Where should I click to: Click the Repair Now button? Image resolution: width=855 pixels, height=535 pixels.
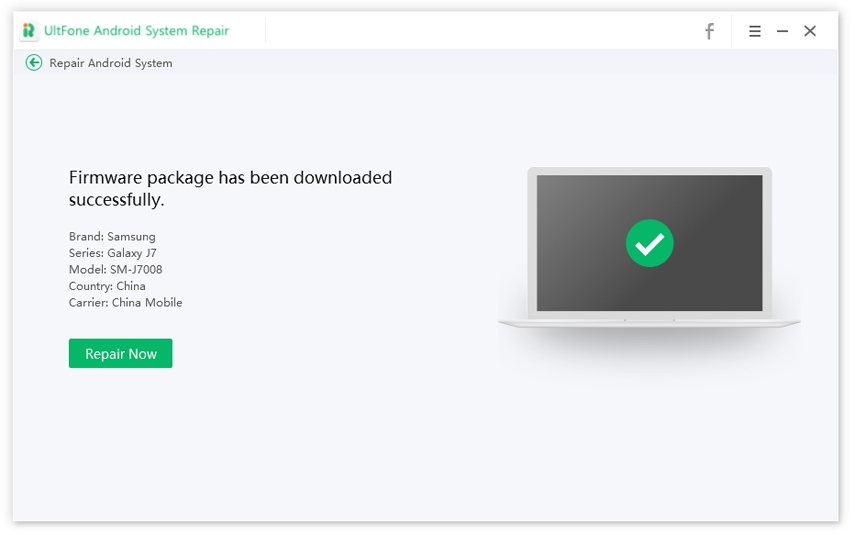click(120, 353)
